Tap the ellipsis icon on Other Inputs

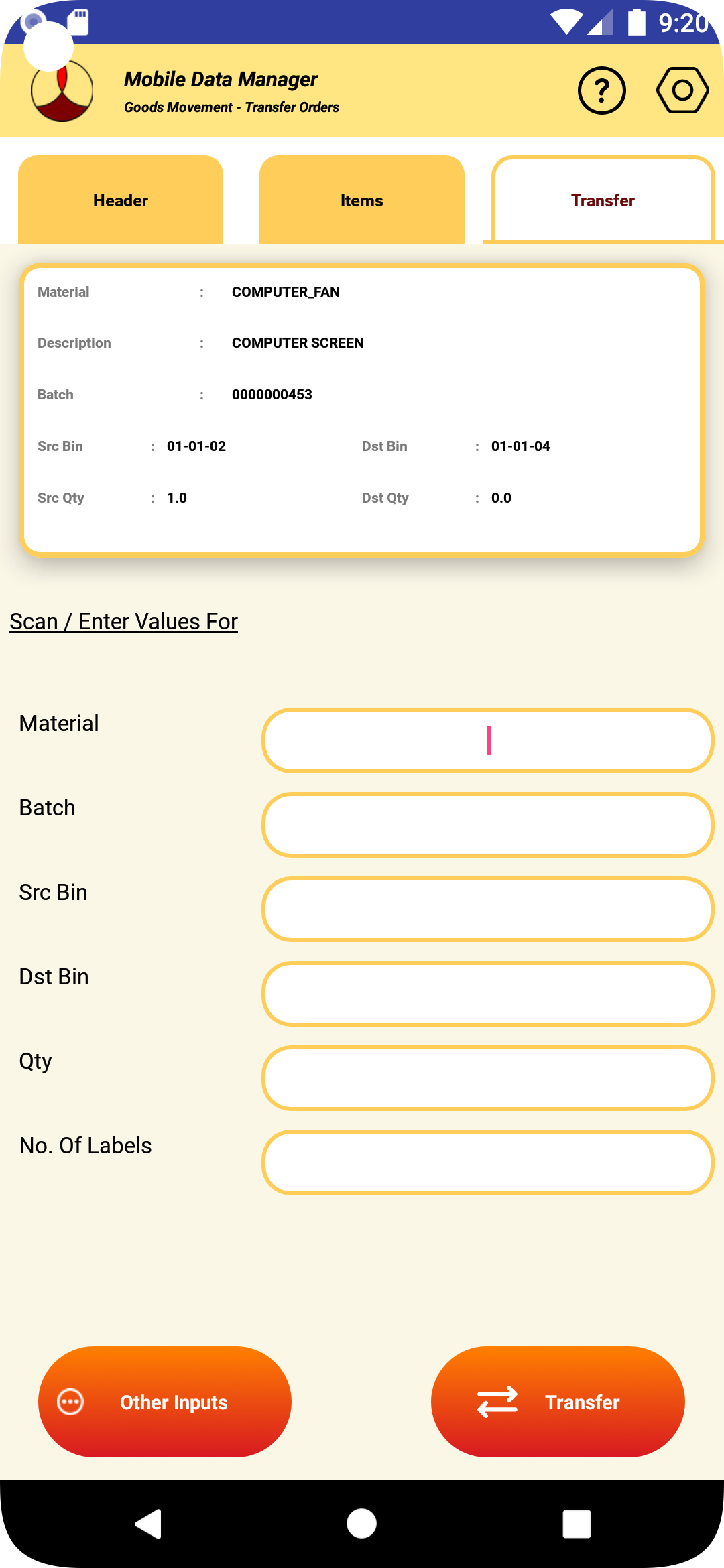70,1401
